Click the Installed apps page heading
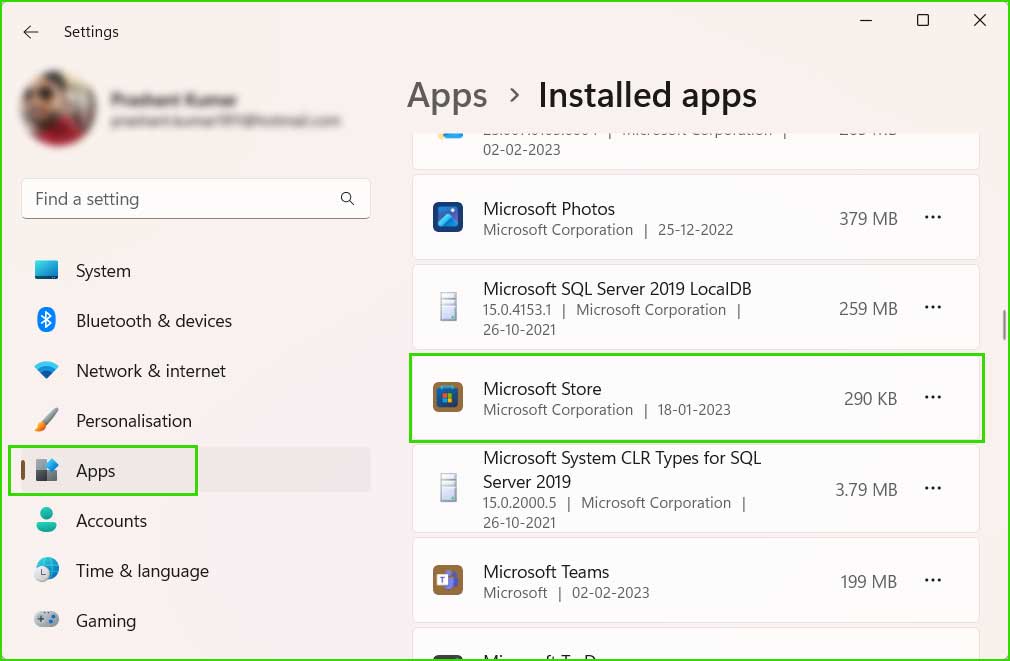This screenshot has width=1010, height=661. click(647, 96)
